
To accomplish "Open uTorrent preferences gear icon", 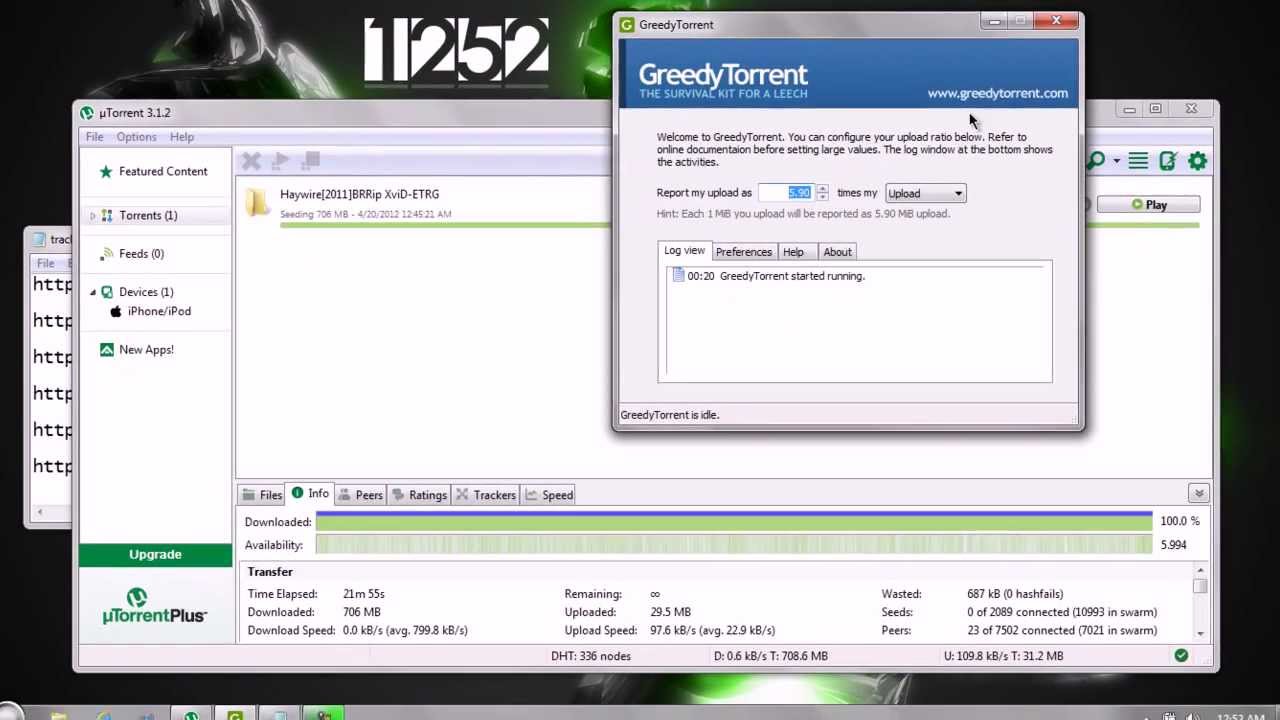I will coord(1197,161).
